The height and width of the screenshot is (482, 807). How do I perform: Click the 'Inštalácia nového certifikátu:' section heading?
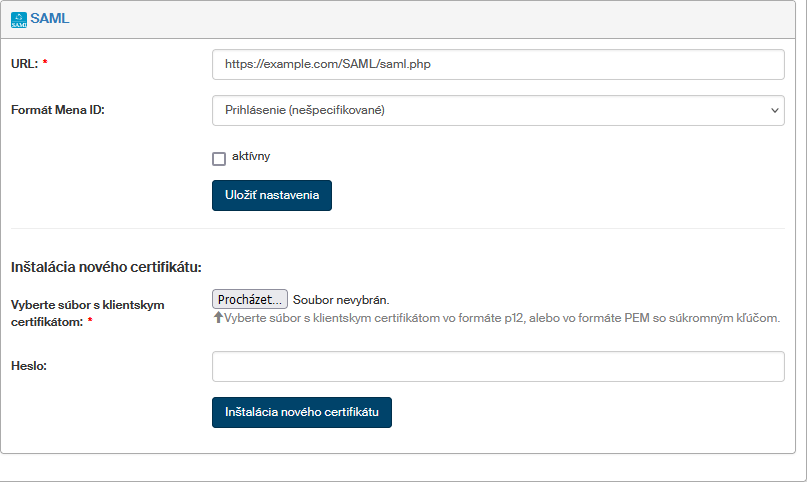pos(107,267)
